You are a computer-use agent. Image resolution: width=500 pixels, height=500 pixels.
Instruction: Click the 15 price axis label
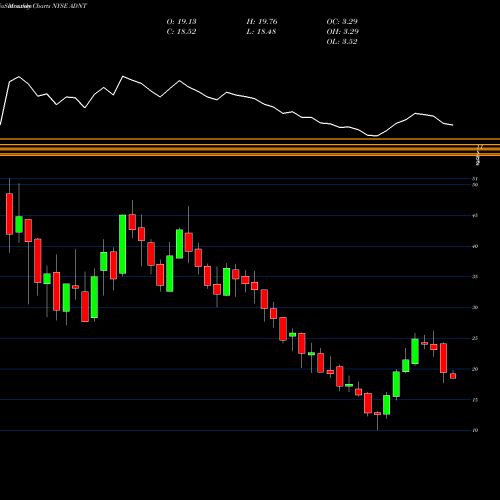click(x=475, y=400)
